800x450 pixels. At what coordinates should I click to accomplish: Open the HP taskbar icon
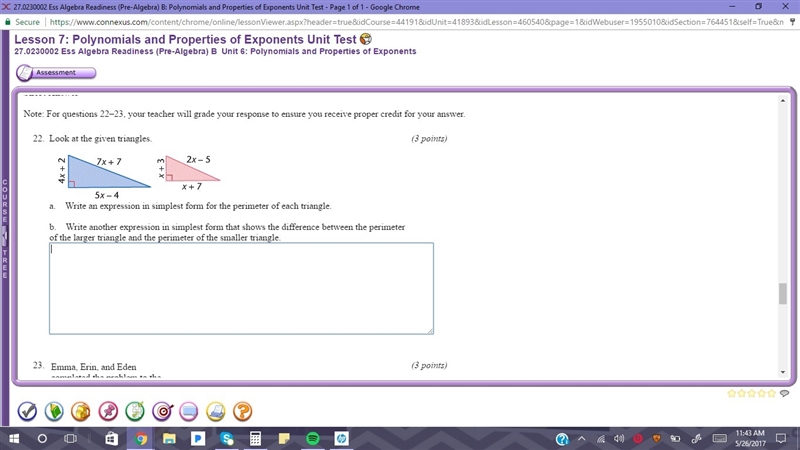click(341, 439)
